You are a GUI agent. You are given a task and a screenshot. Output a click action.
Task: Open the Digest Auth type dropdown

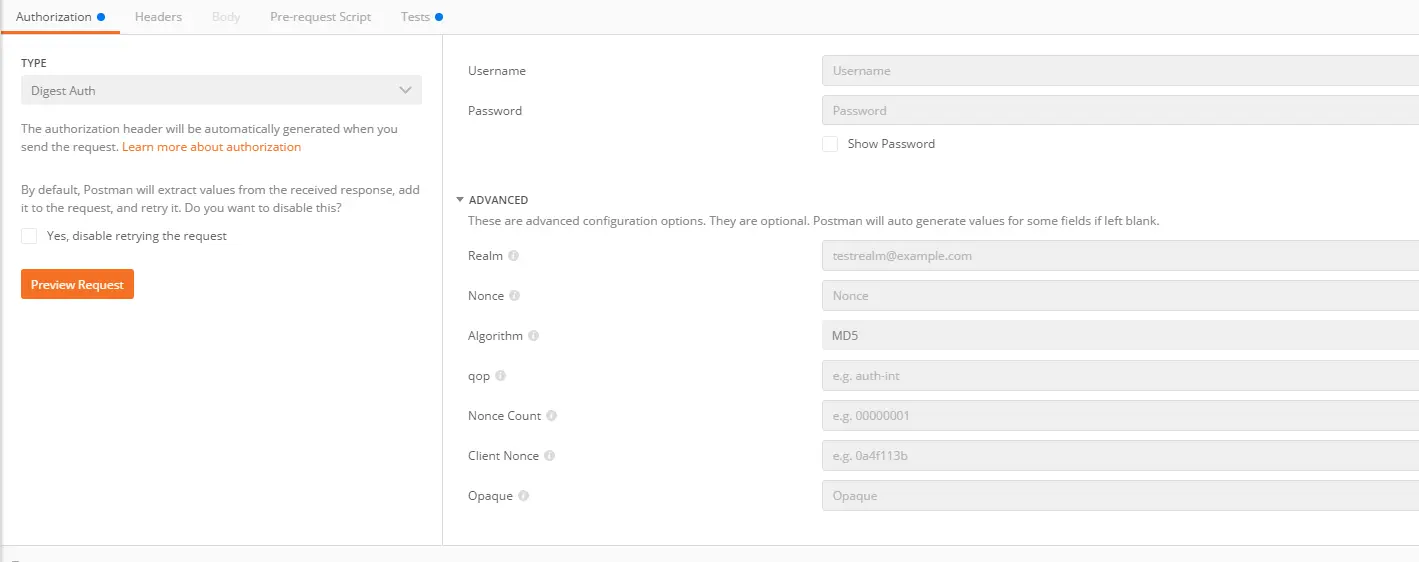[x=221, y=91]
